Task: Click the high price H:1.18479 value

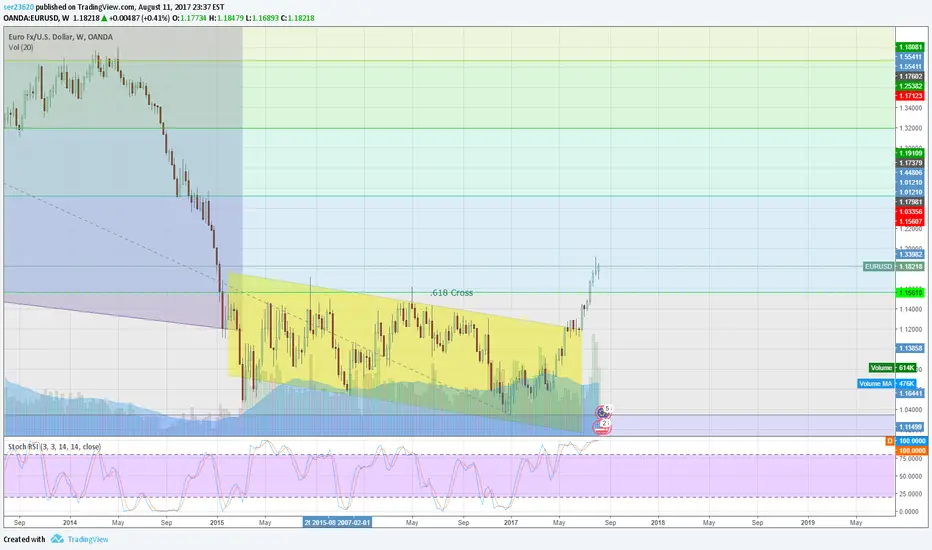Action: click(226, 18)
